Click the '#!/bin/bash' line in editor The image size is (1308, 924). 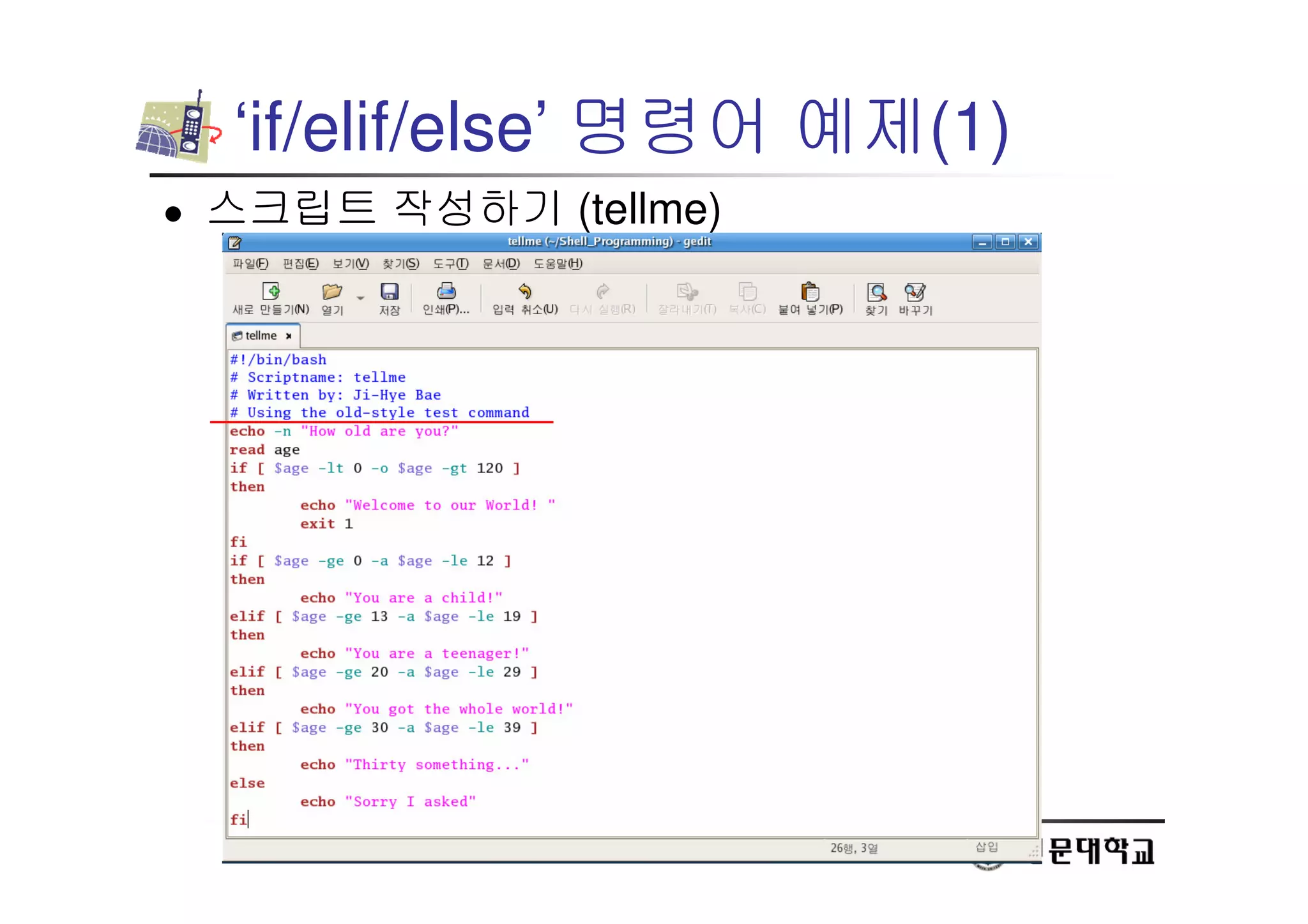pos(278,360)
